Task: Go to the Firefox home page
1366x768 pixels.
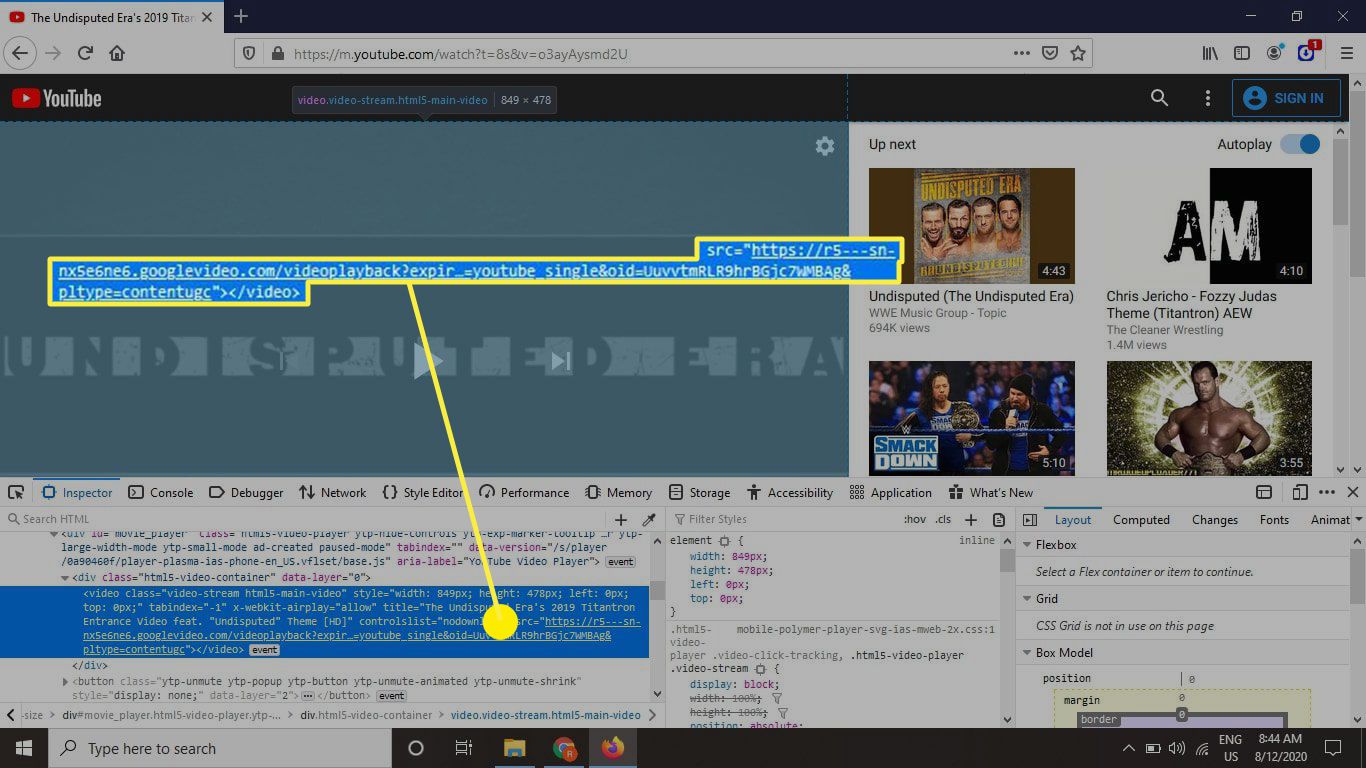Action: tap(117, 53)
